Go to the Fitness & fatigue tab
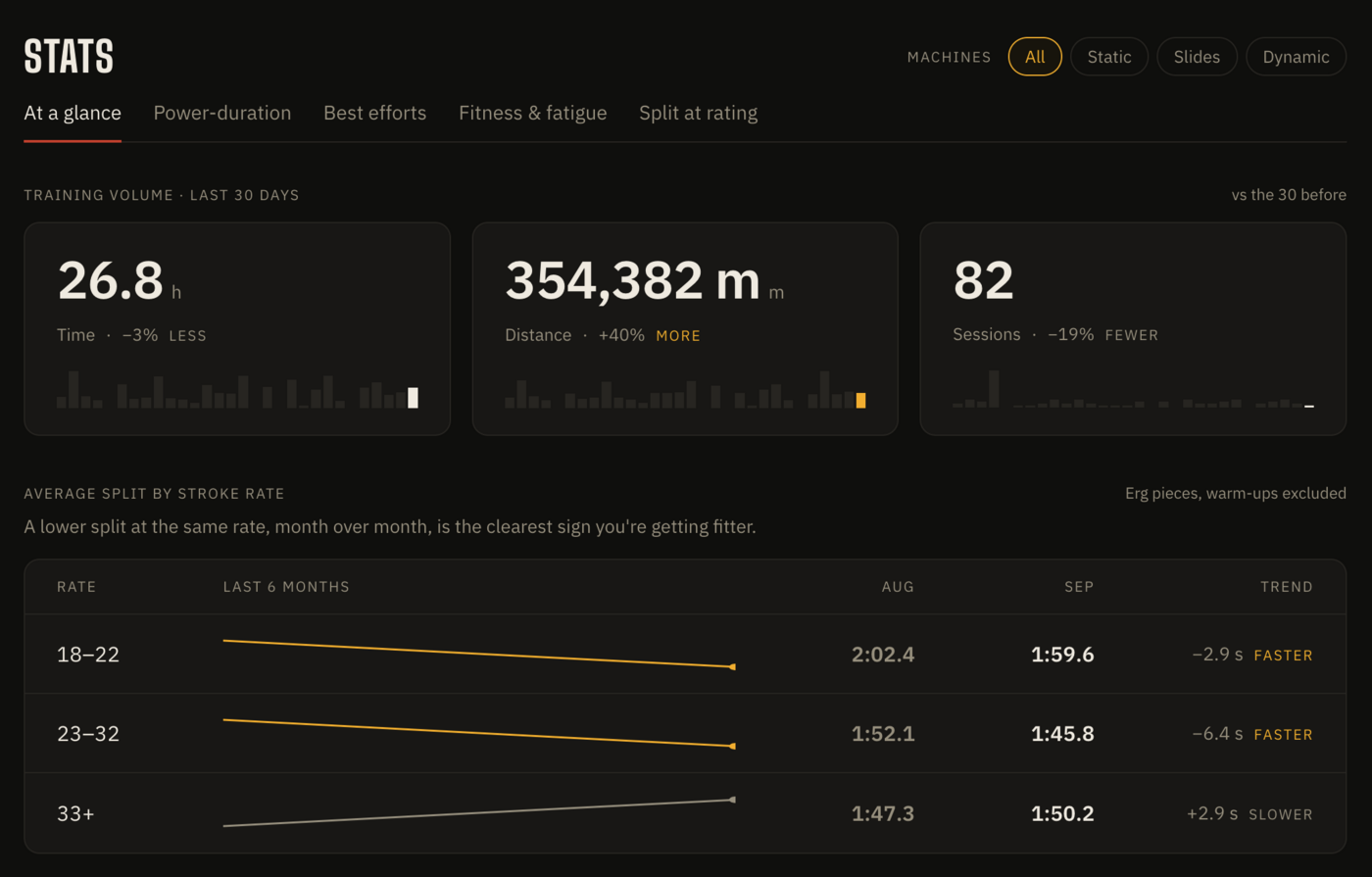 click(532, 113)
